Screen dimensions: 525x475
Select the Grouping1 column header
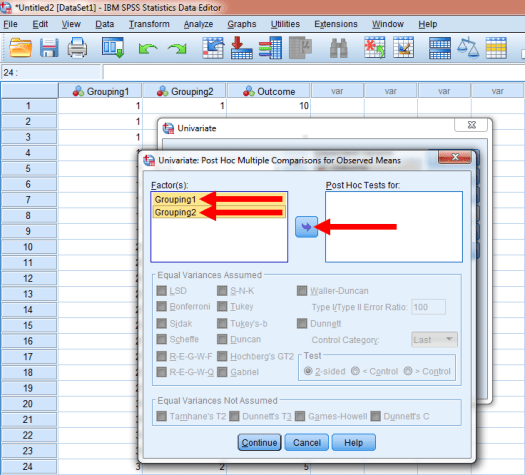tap(100, 91)
